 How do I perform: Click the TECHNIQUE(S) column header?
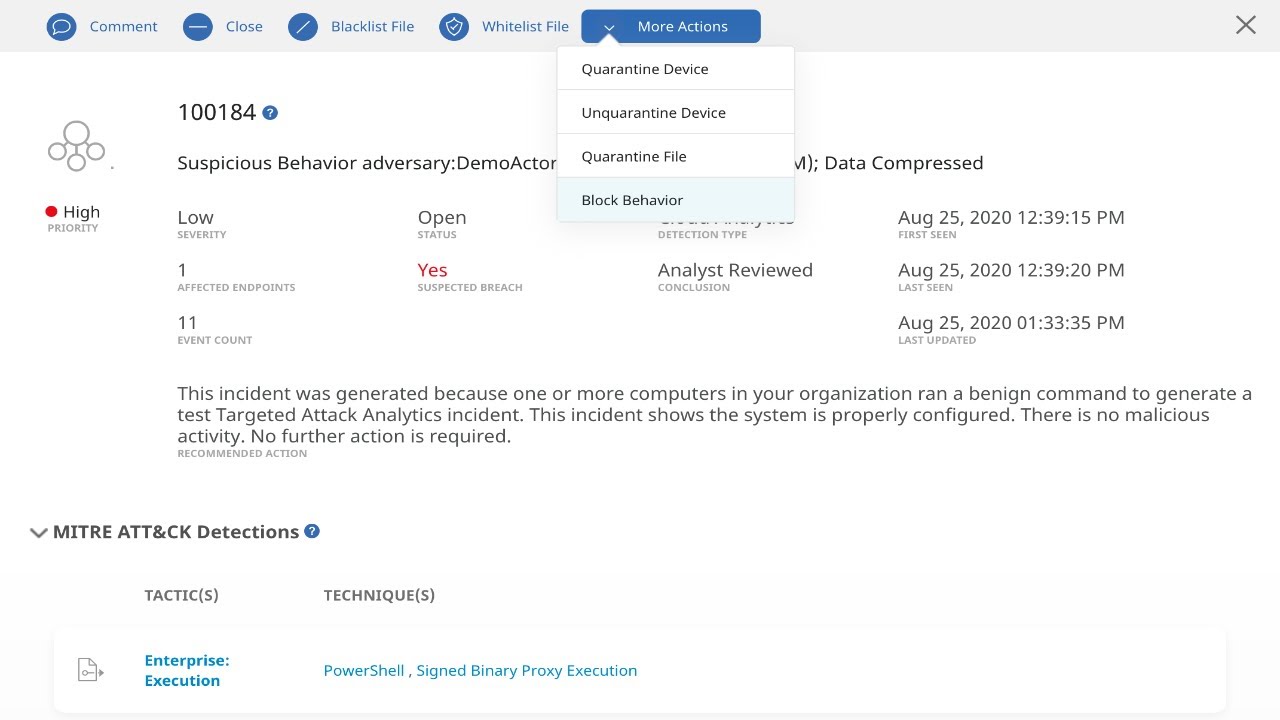pyautogui.click(x=379, y=595)
